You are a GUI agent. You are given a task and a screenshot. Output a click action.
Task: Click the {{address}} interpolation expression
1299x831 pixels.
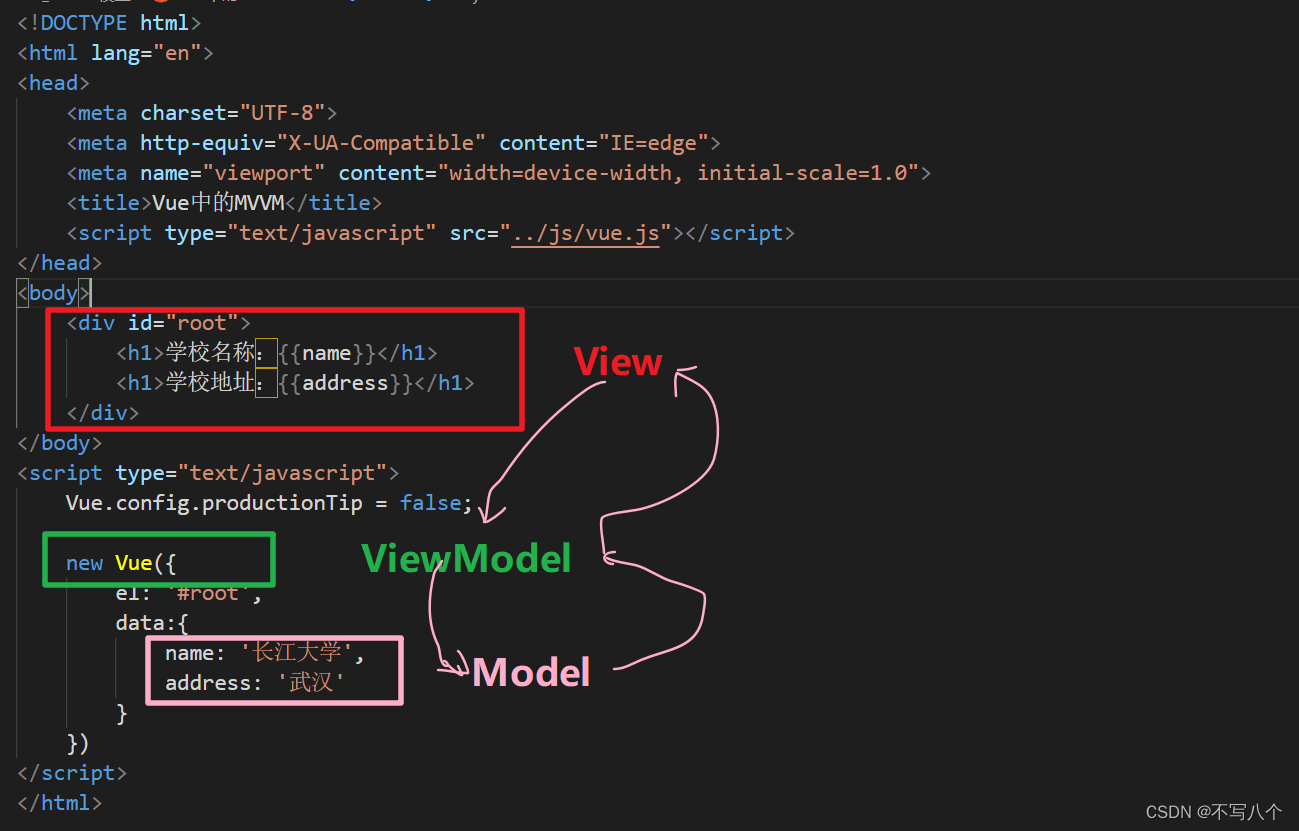tap(345, 383)
